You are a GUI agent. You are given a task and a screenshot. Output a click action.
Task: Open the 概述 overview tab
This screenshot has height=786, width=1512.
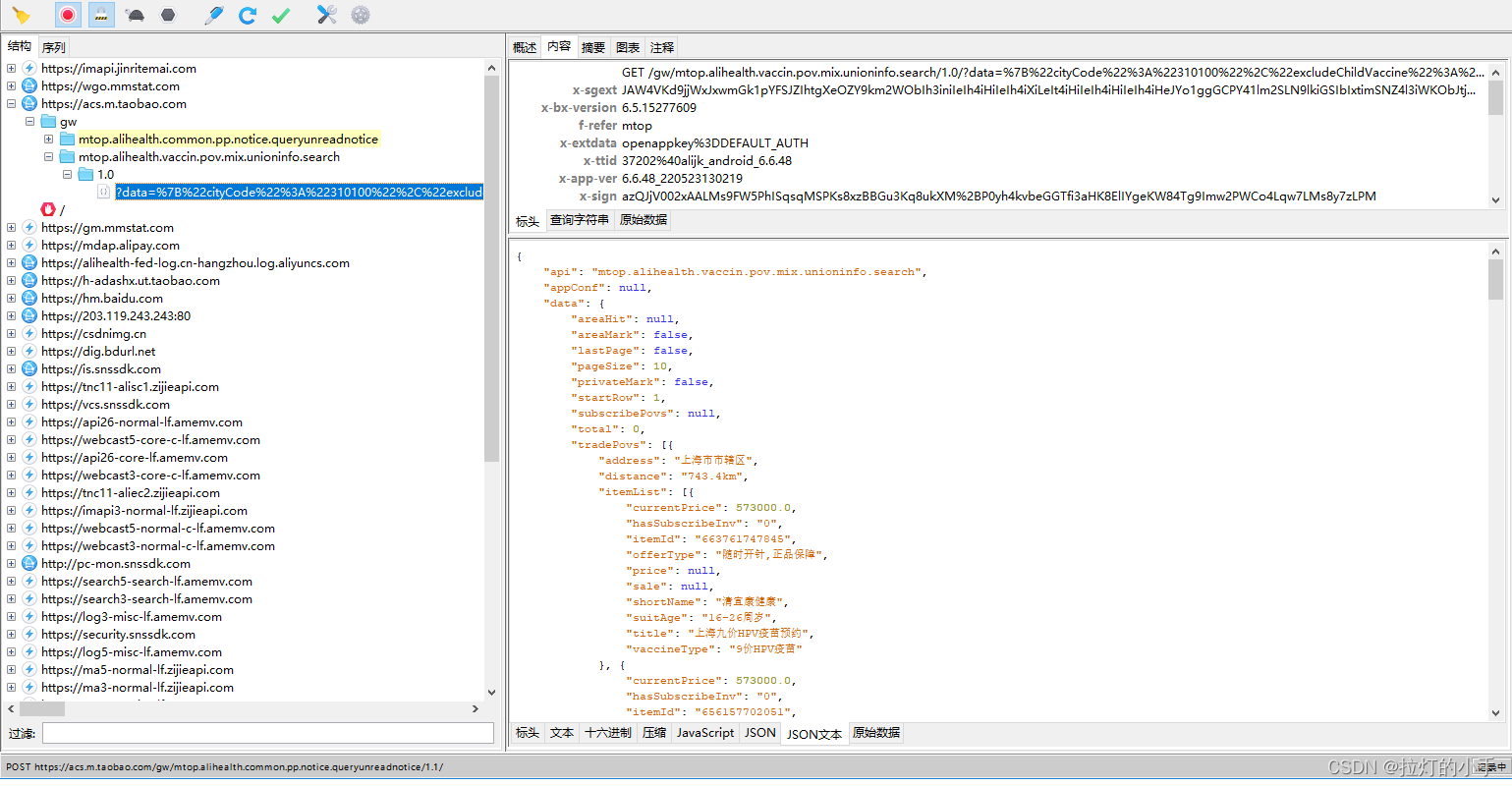[x=525, y=47]
